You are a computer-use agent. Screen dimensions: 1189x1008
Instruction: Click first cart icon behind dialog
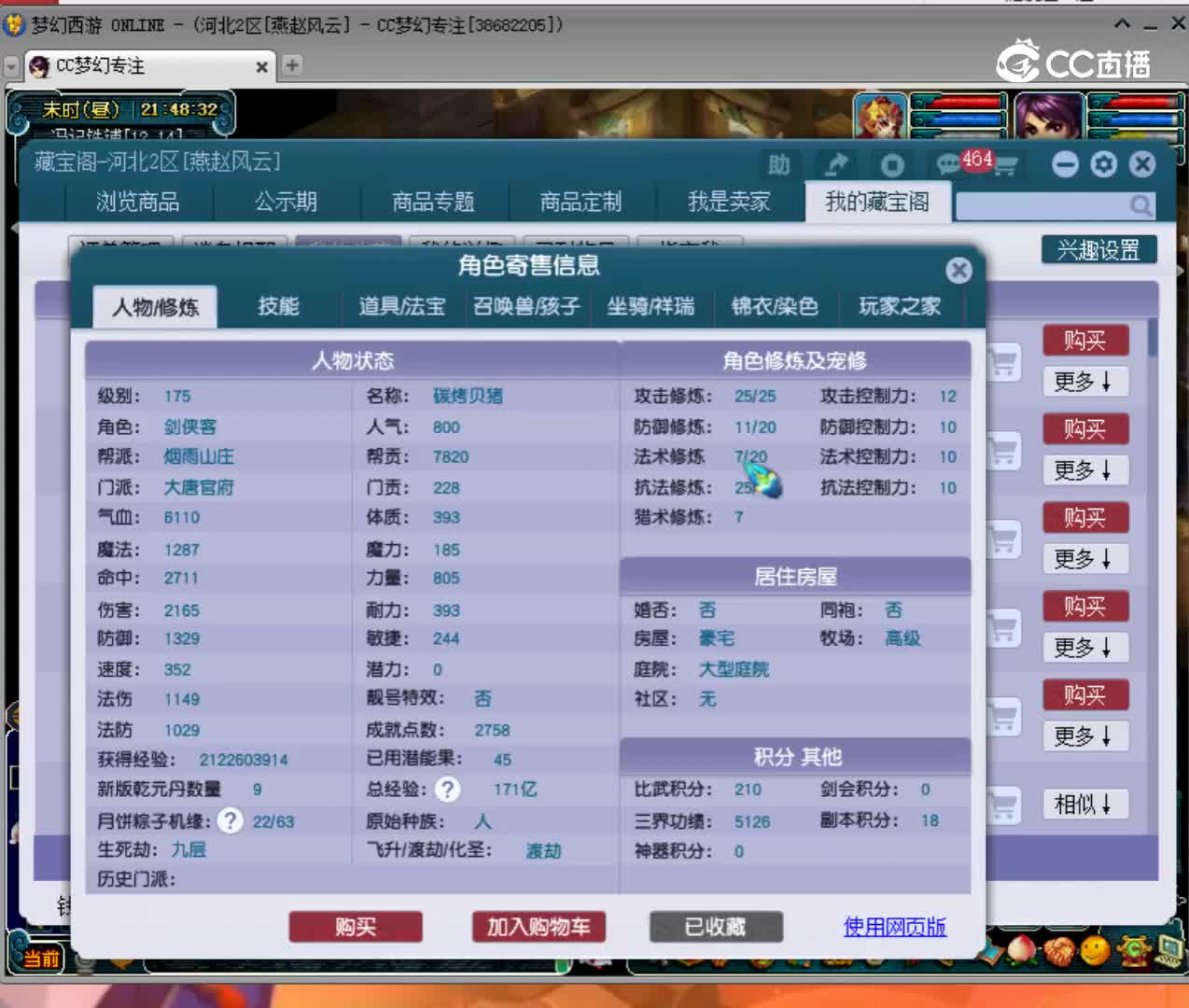point(1003,363)
